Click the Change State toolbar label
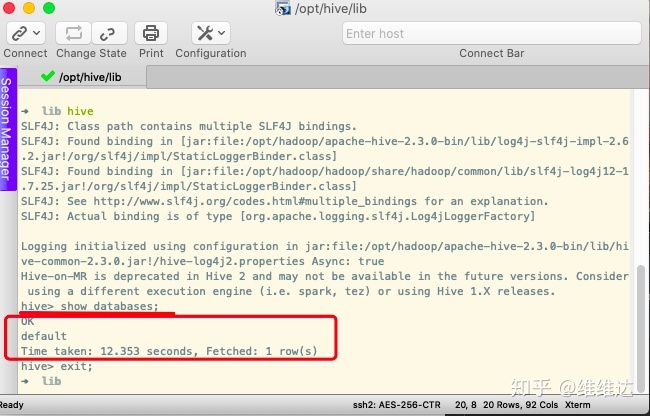 pyautogui.click(x=91, y=53)
